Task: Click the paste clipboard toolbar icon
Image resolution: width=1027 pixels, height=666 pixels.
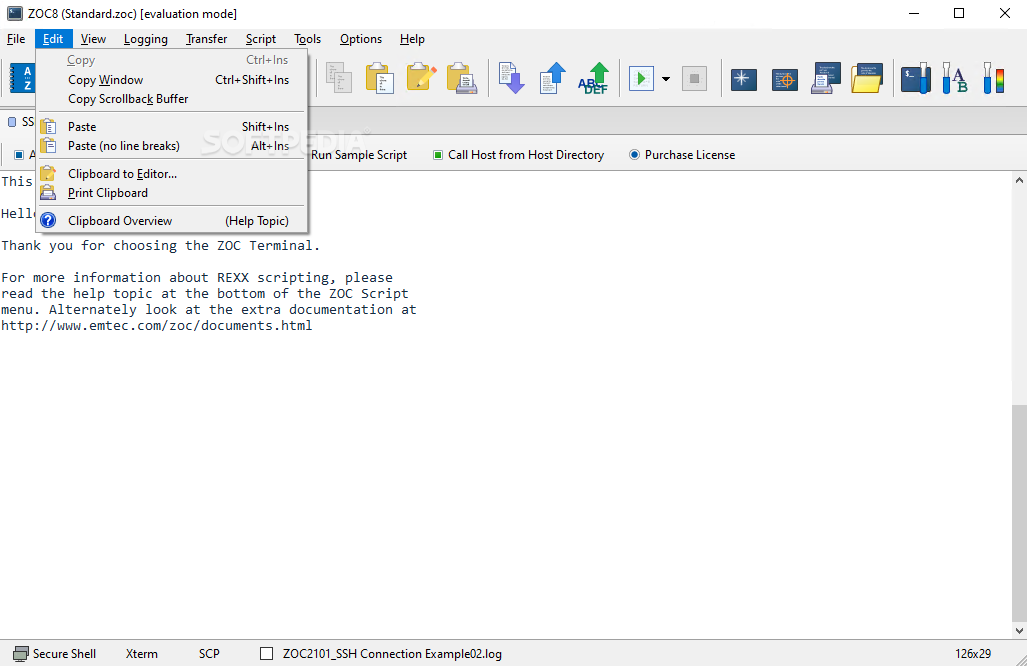Action: pos(380,79)
